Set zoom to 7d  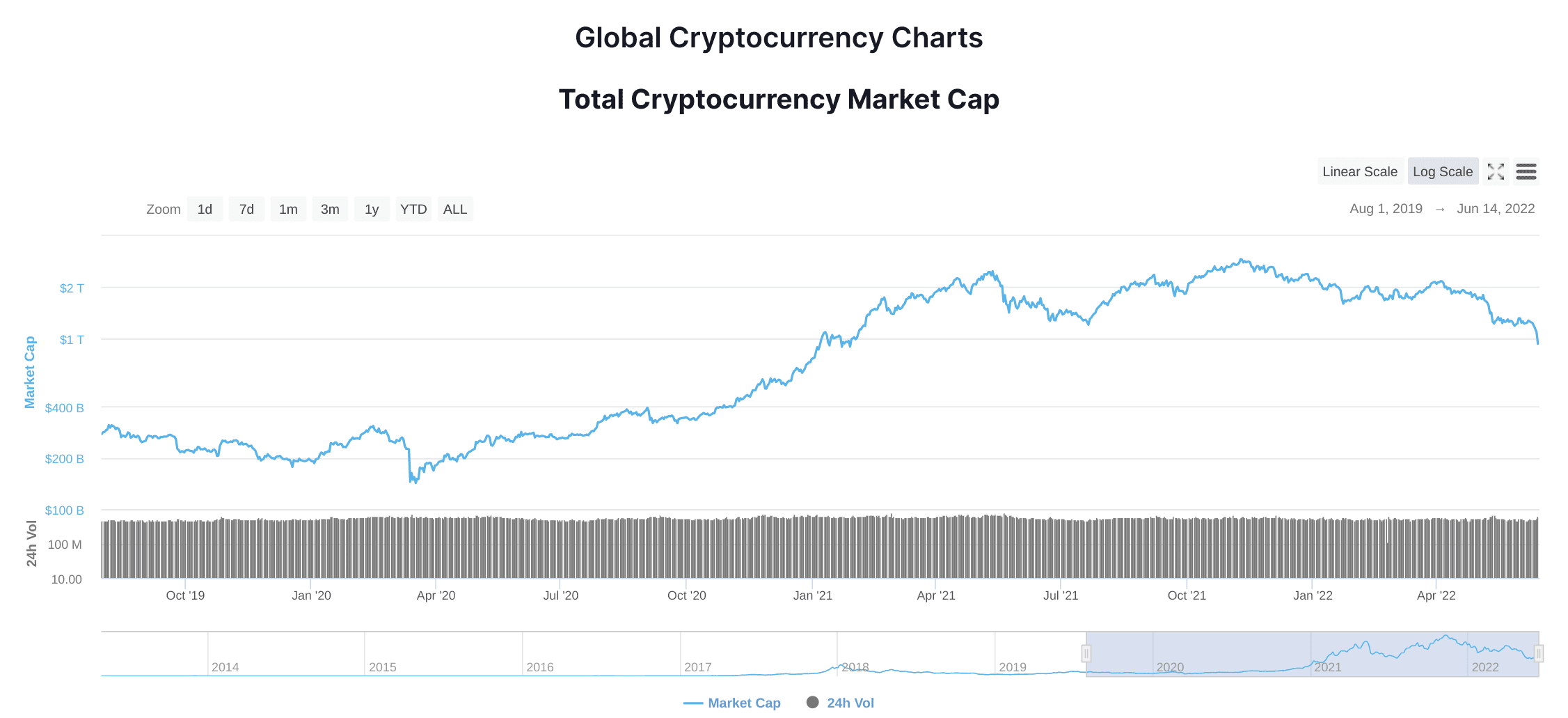pyautogui.click(x=246, y=209)
